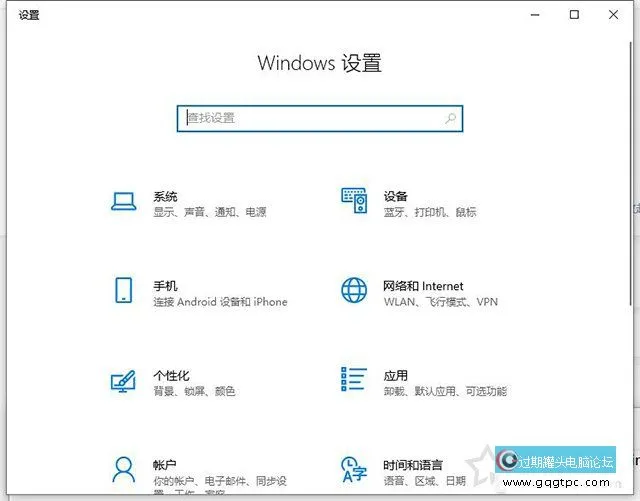Open 个性化 settings category

click(x=171, y=376)
